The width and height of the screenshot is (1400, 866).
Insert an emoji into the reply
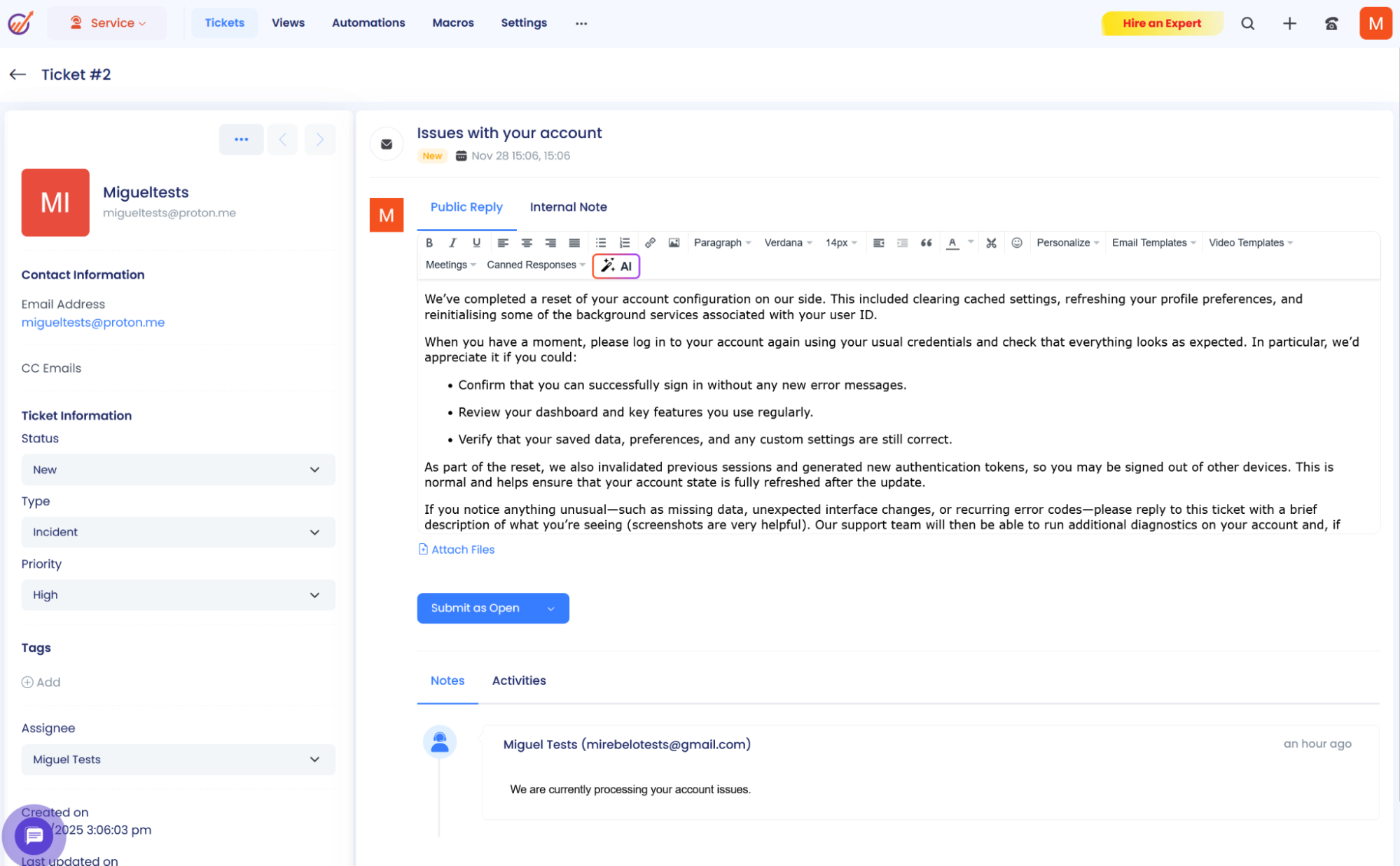[x=1017, y=242]
